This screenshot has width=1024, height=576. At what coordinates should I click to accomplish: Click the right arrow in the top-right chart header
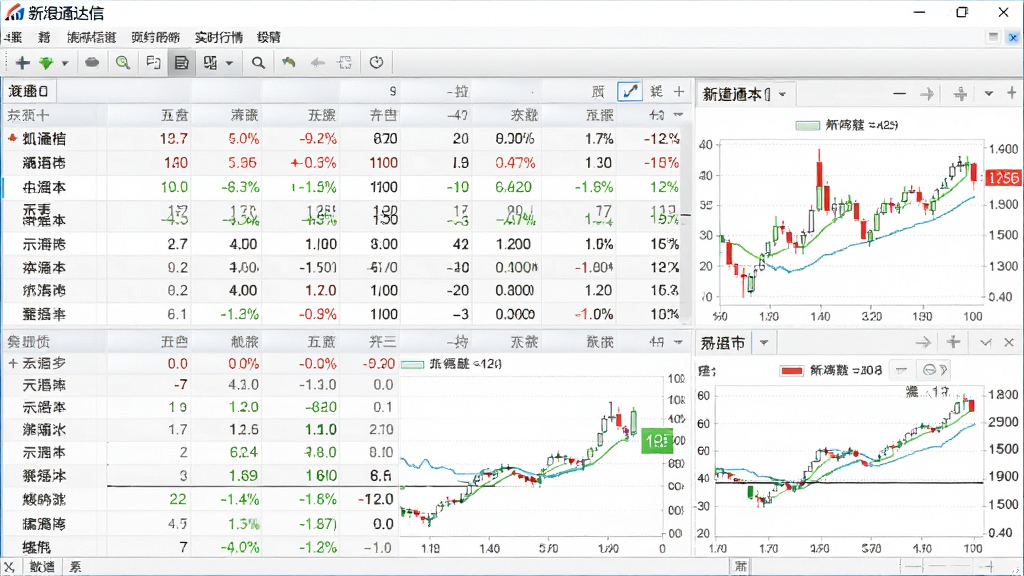pos(927,94)
